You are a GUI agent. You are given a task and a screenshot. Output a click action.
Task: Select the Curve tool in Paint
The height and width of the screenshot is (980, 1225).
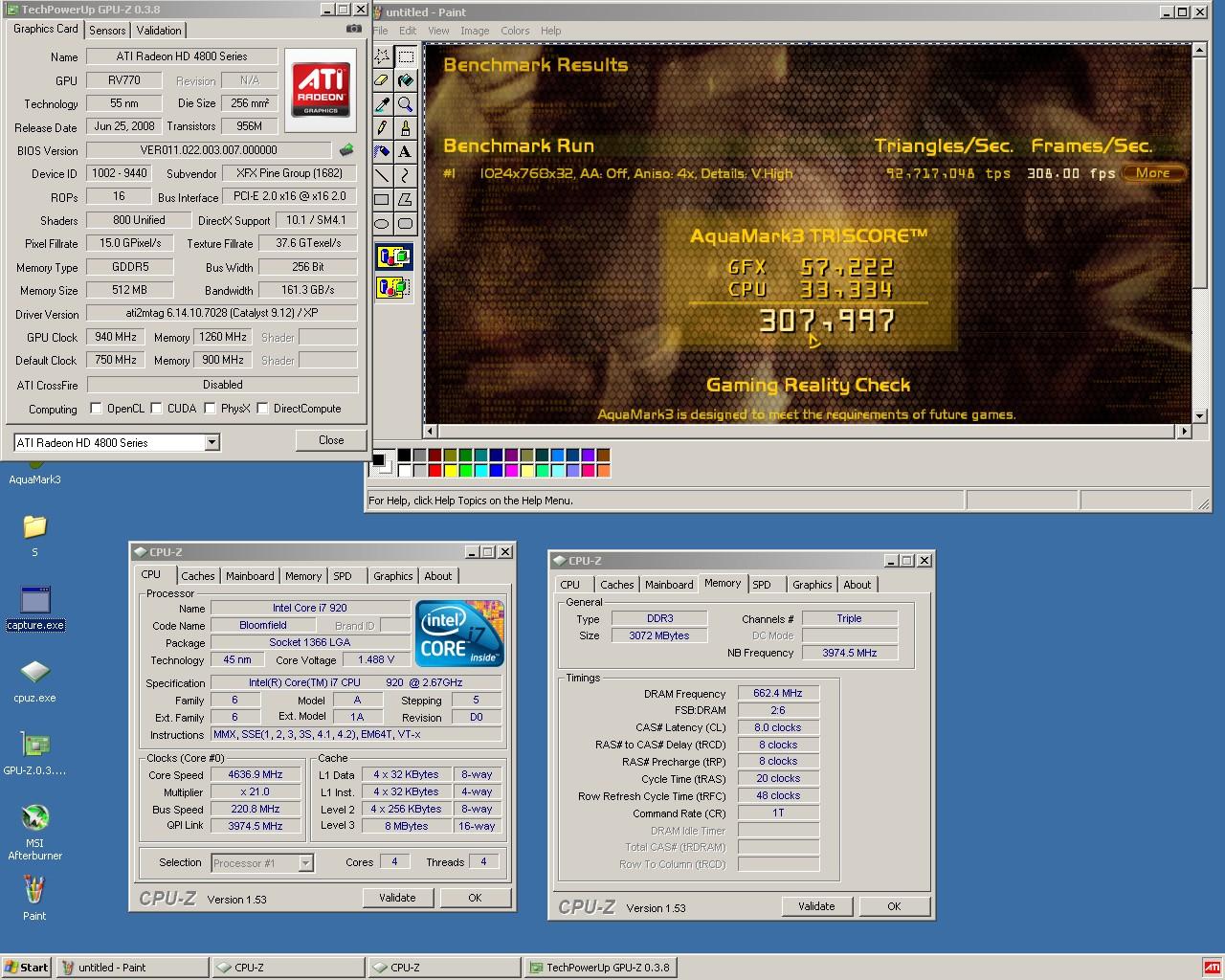click(406, 176)
